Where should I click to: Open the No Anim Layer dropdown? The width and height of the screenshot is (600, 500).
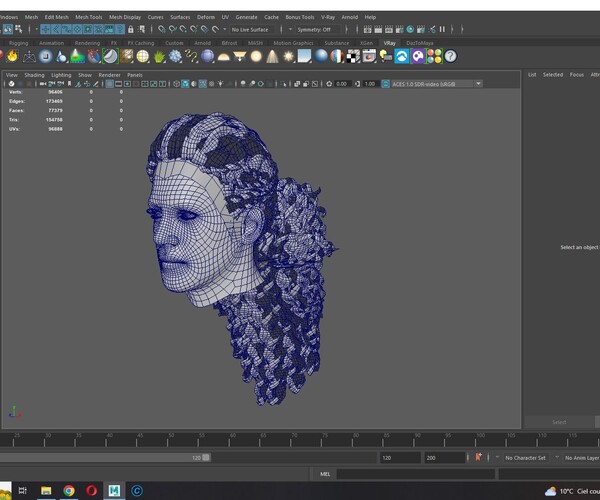click(581, 458)
